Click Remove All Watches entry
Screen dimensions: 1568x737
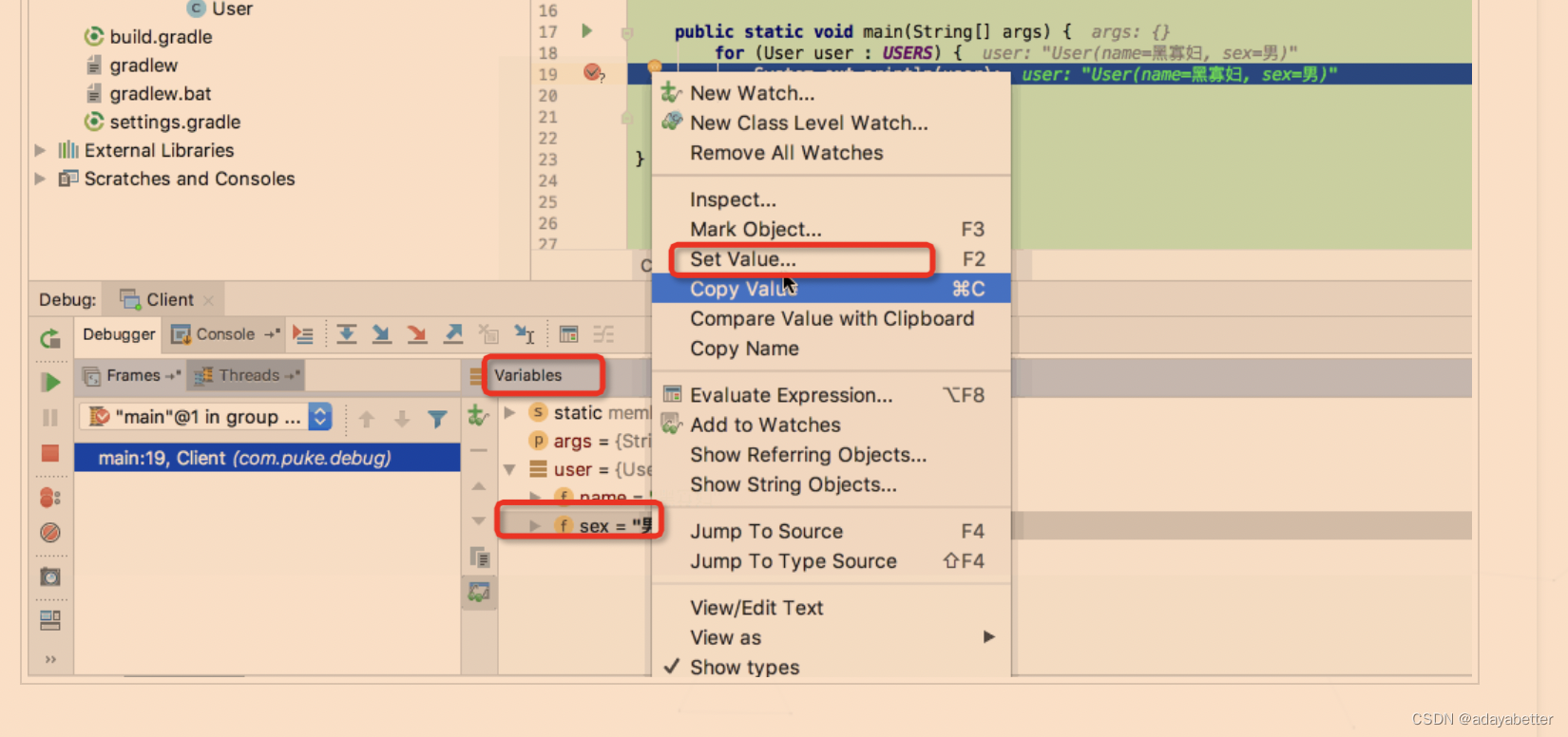click(831, 153)
